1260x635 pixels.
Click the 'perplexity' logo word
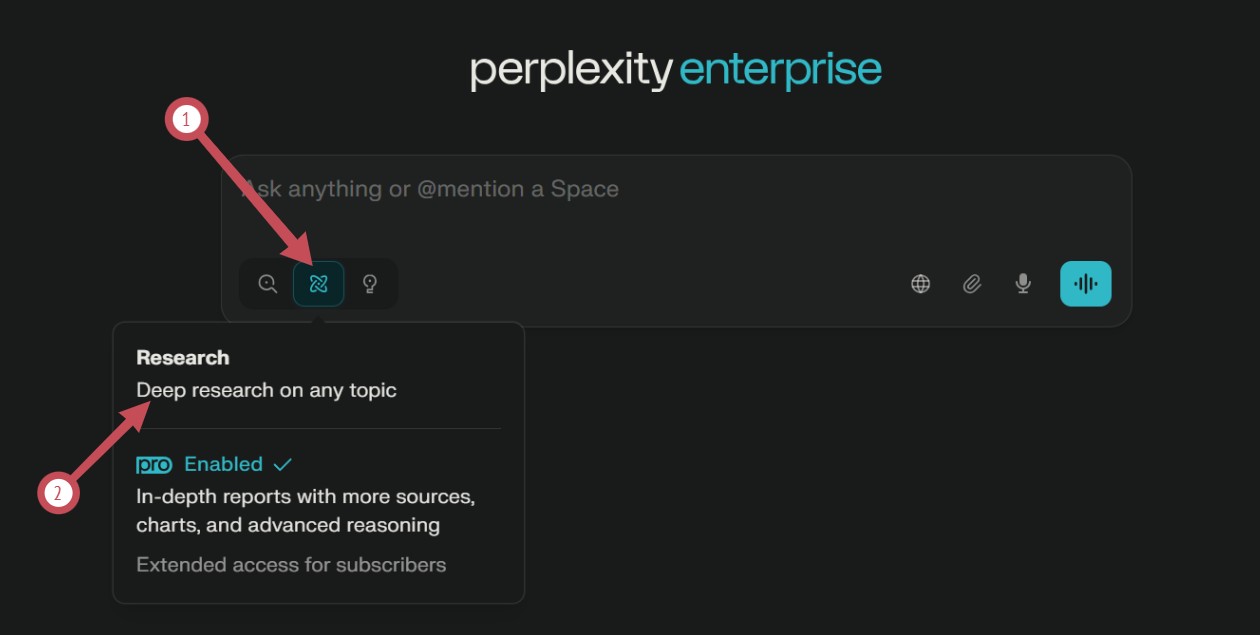[571, 71]
